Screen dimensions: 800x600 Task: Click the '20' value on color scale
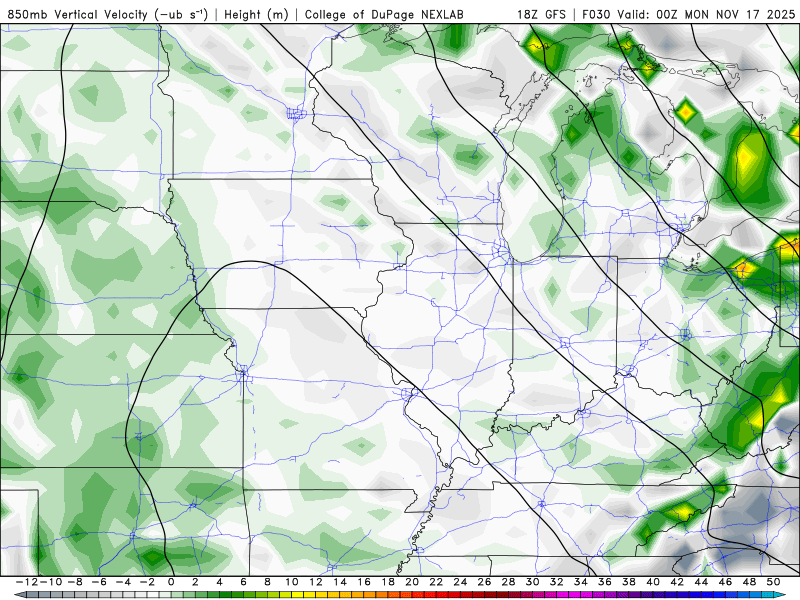(412, 582)
